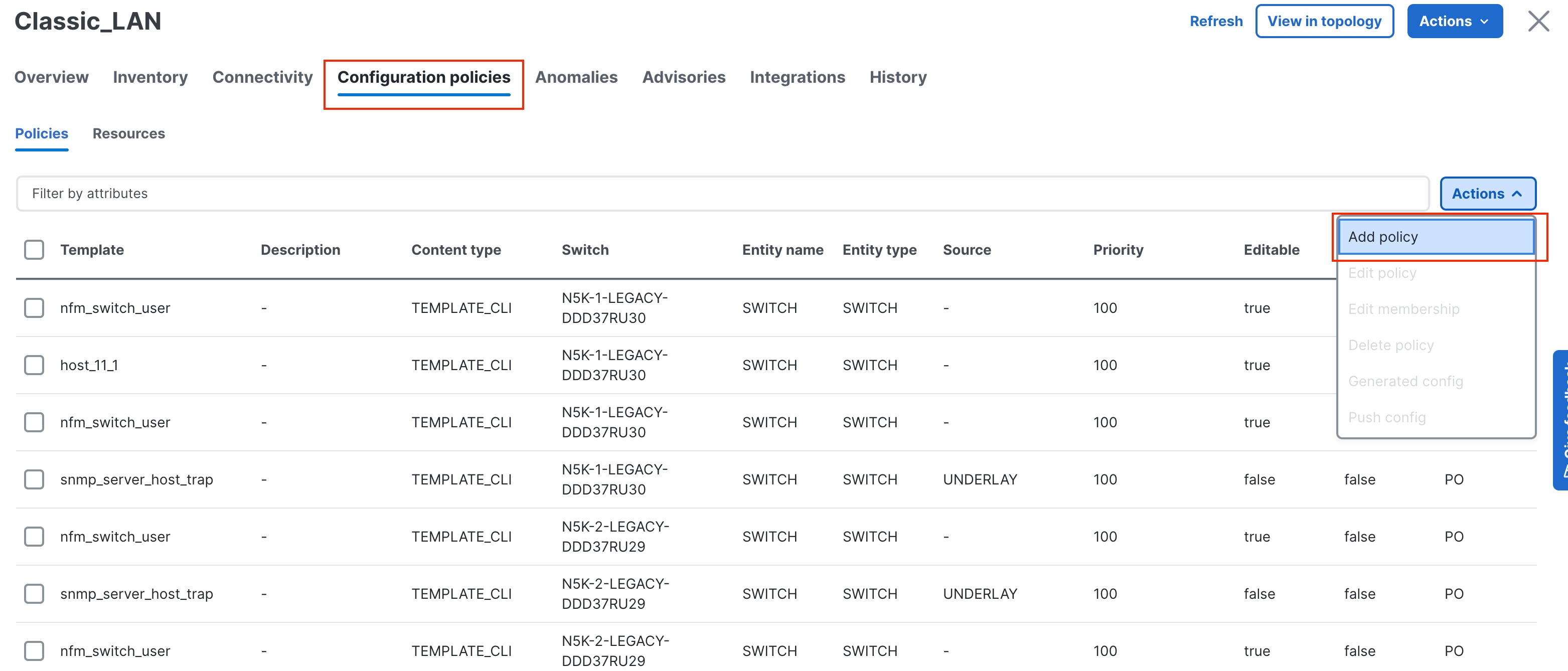Toggle the select-all checkbox in table header
Viewport: 1568px width, 671px height.
pyautogui.click(x=34, y=249)
